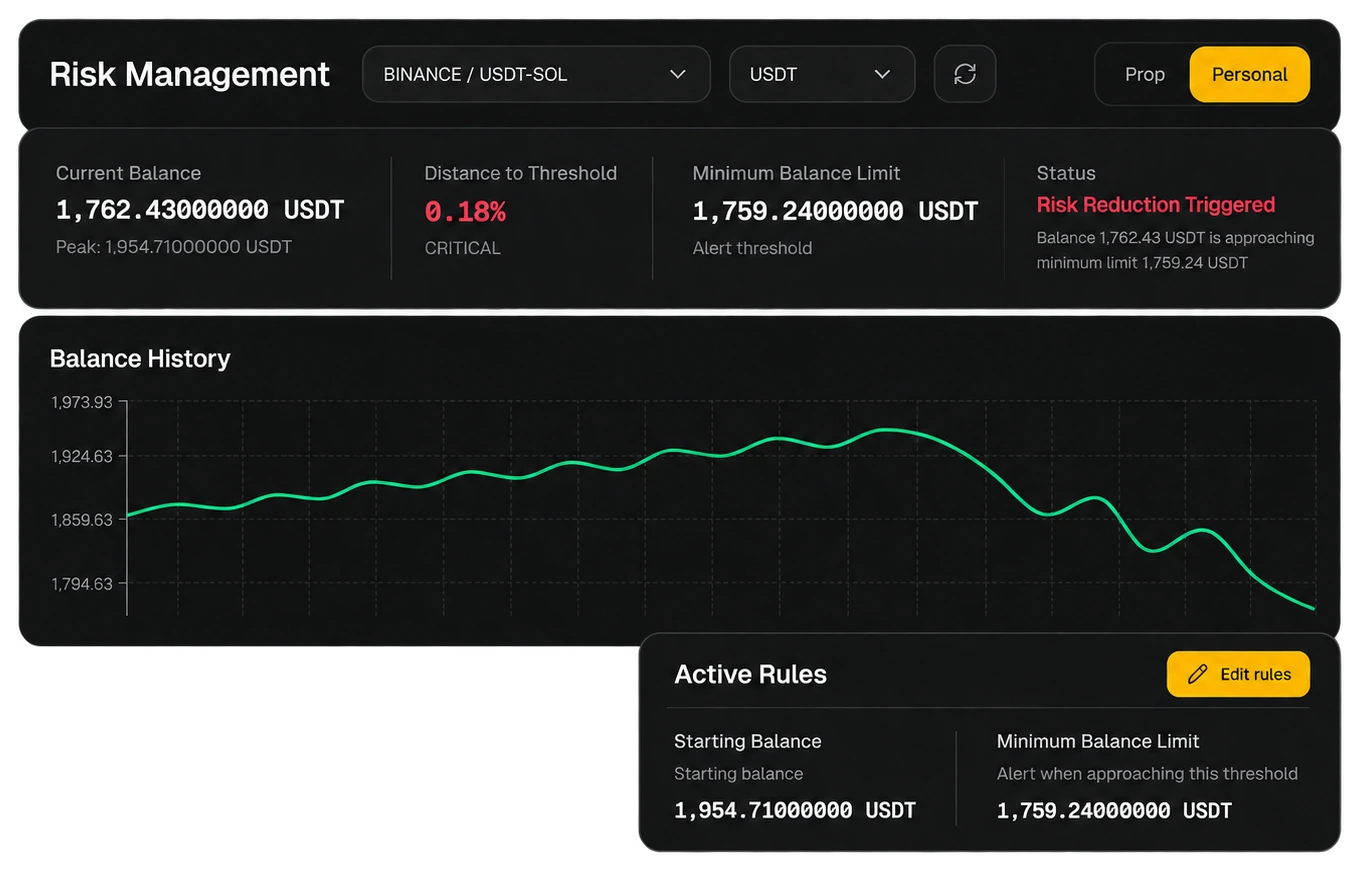Click the 0.18% distance to threshold value

(x=465, y=212)
